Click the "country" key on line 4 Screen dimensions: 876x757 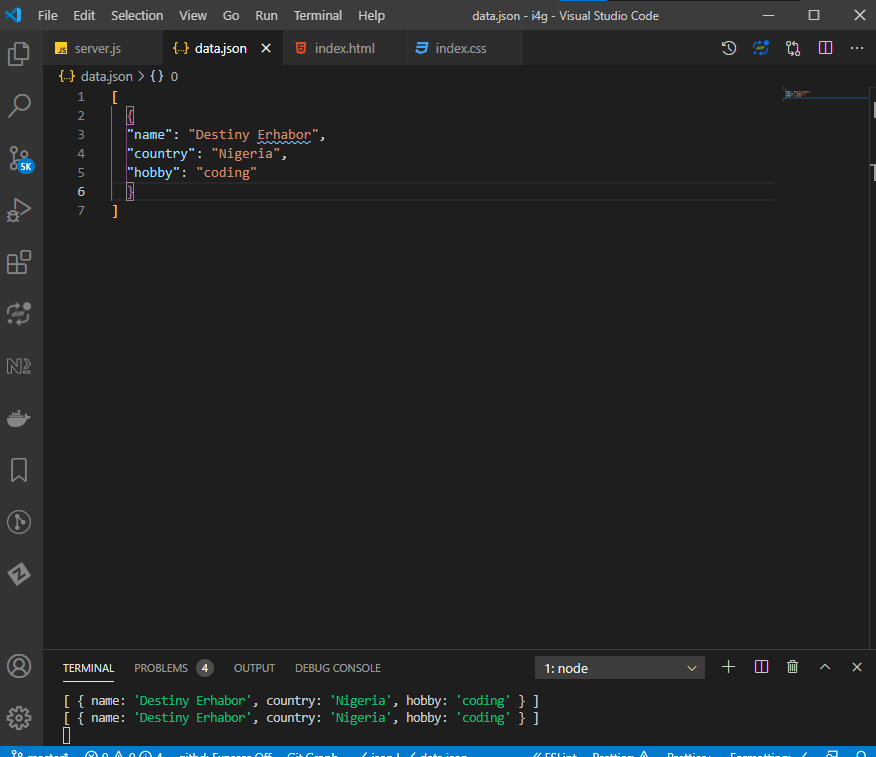(x=161, y=154)
